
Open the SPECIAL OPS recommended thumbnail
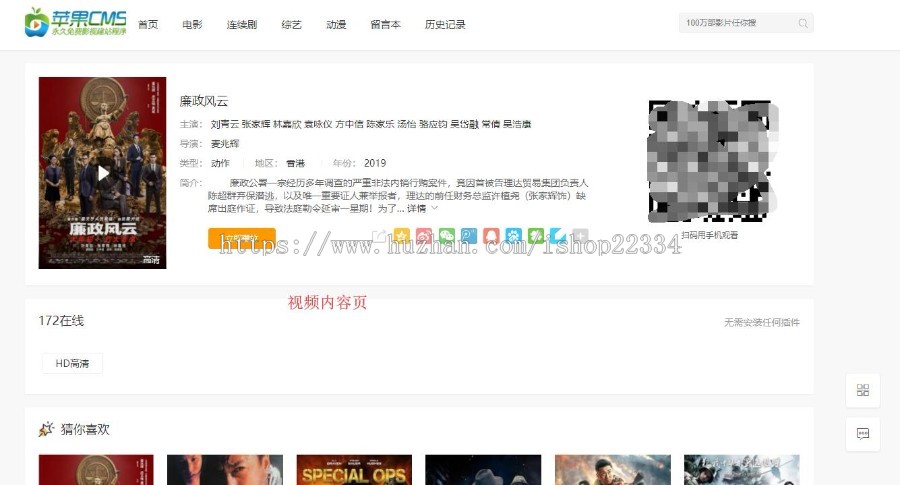[354, 470]
